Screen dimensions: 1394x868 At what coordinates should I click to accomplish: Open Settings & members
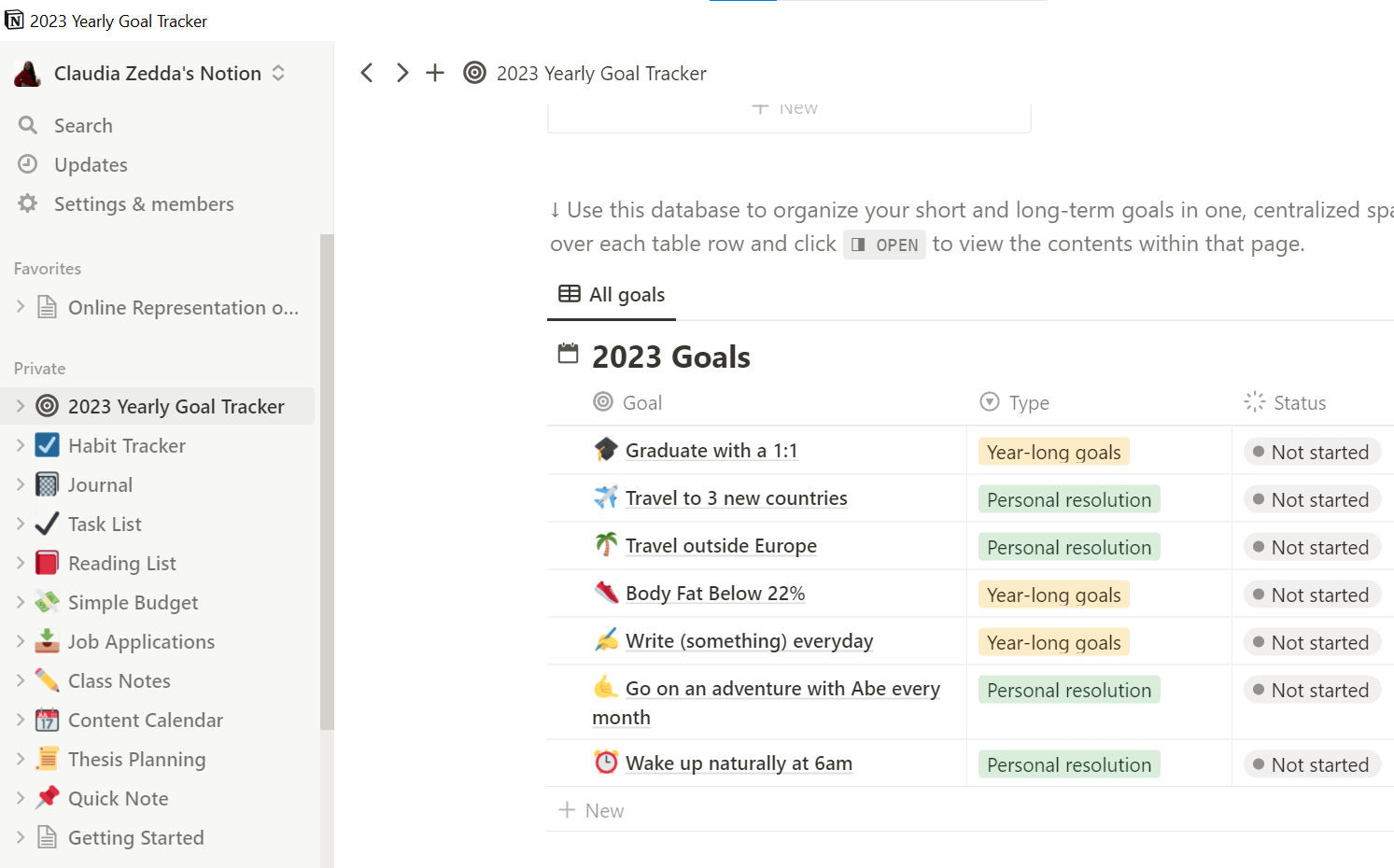[x=144, y=203]
